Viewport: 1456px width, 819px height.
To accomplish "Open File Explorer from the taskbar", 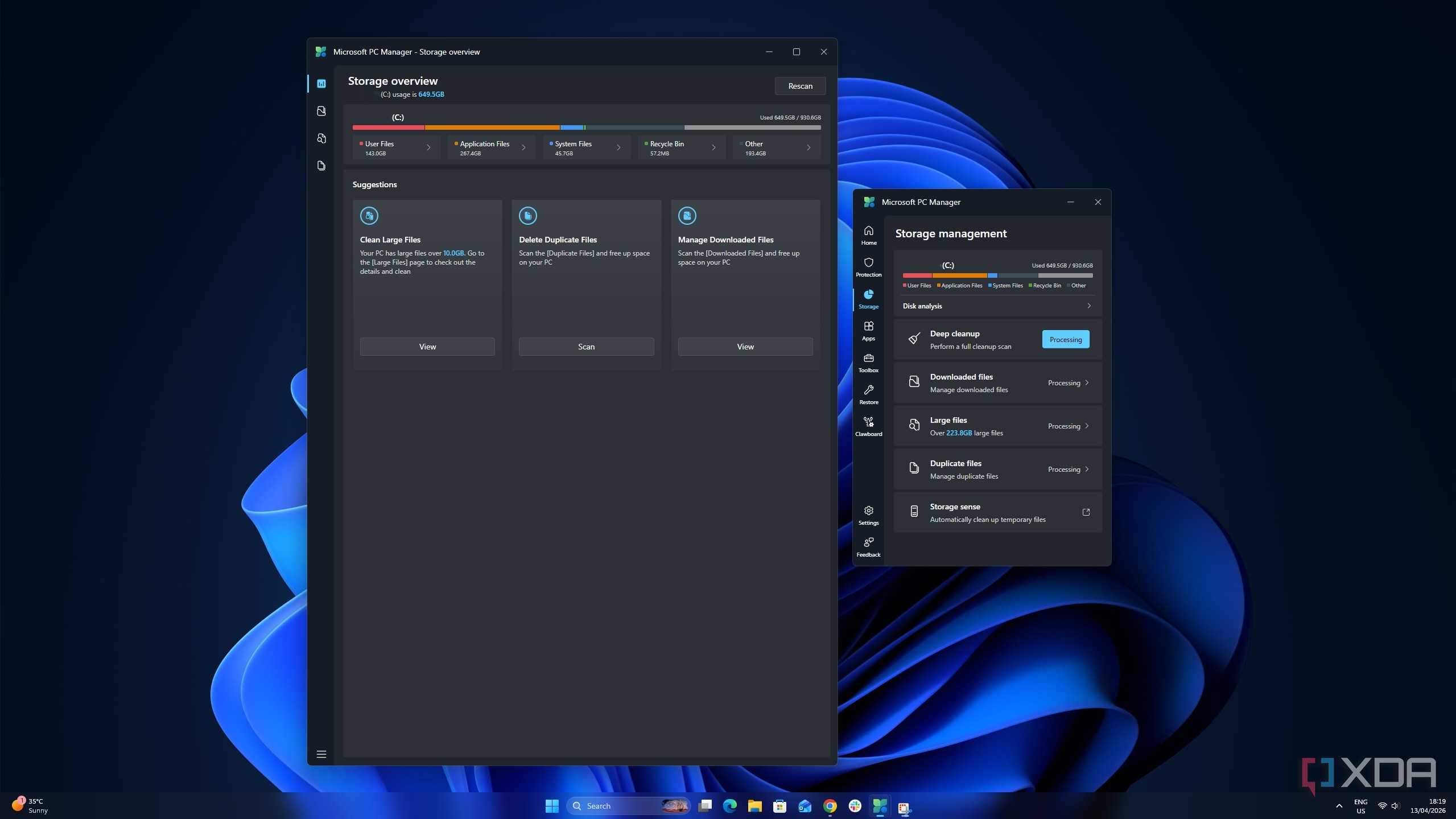I will coord(755,806).
